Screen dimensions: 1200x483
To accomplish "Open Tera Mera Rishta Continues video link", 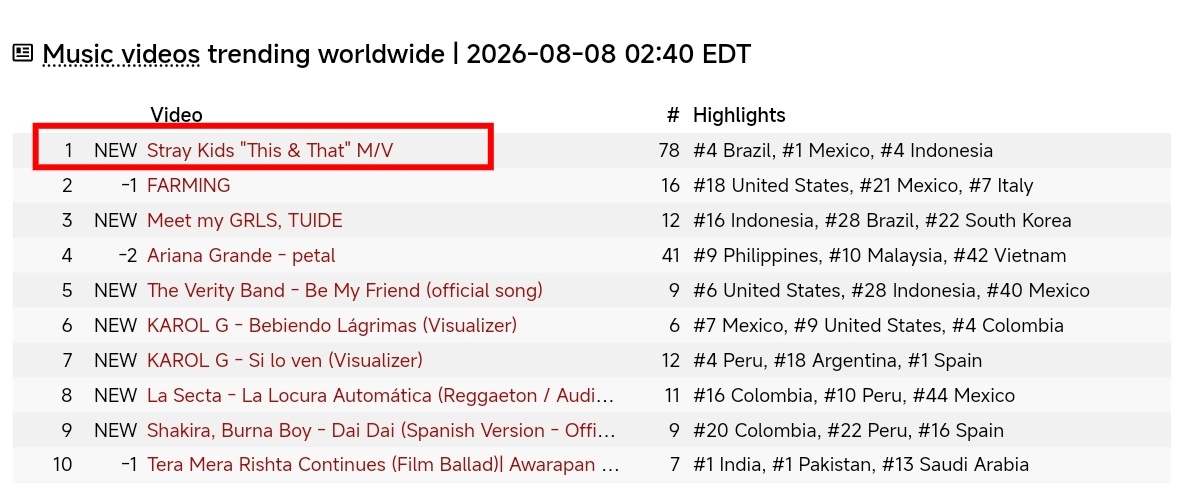I will 383,465.
